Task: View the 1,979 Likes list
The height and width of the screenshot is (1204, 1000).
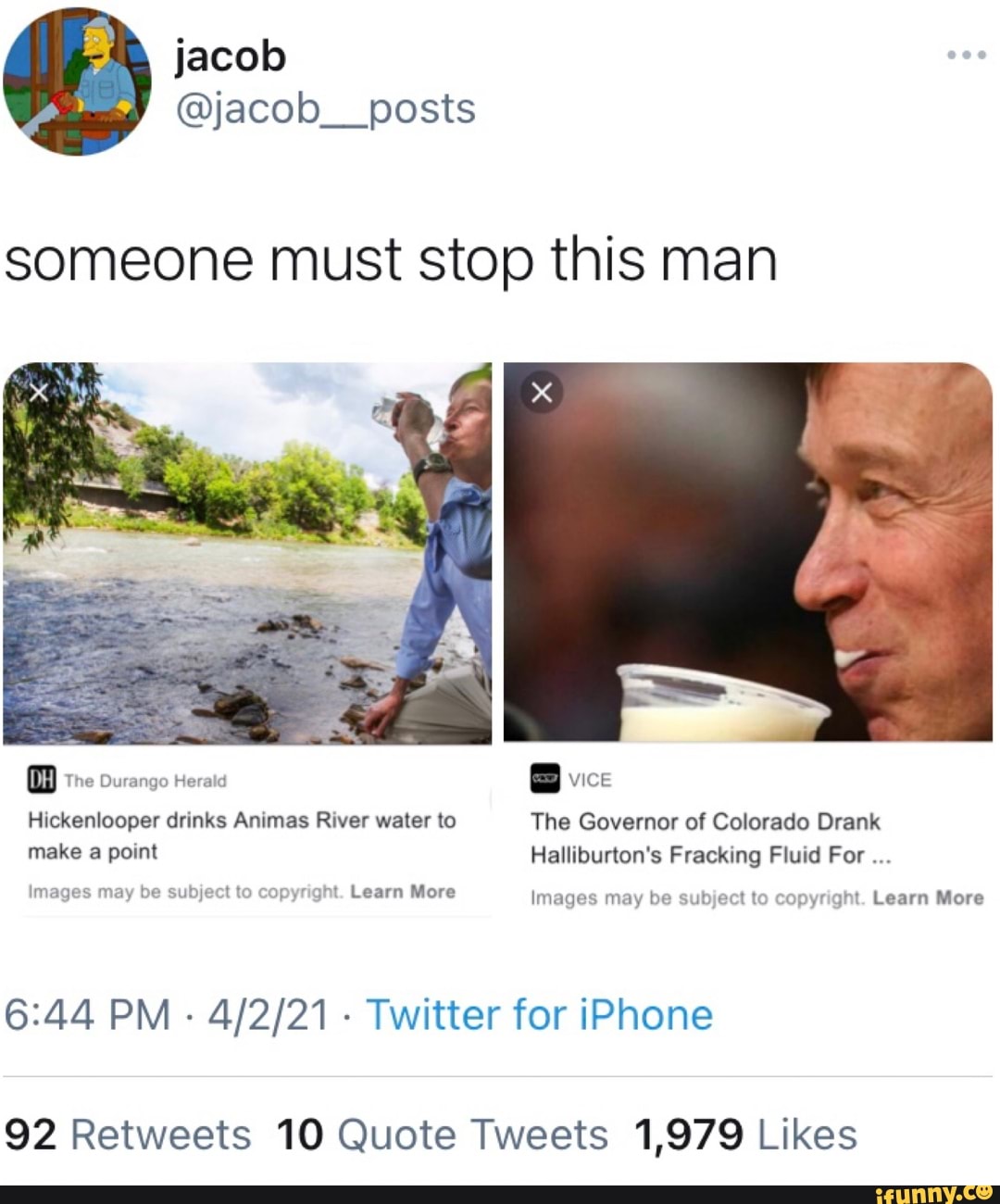Action: point(745,1135)
